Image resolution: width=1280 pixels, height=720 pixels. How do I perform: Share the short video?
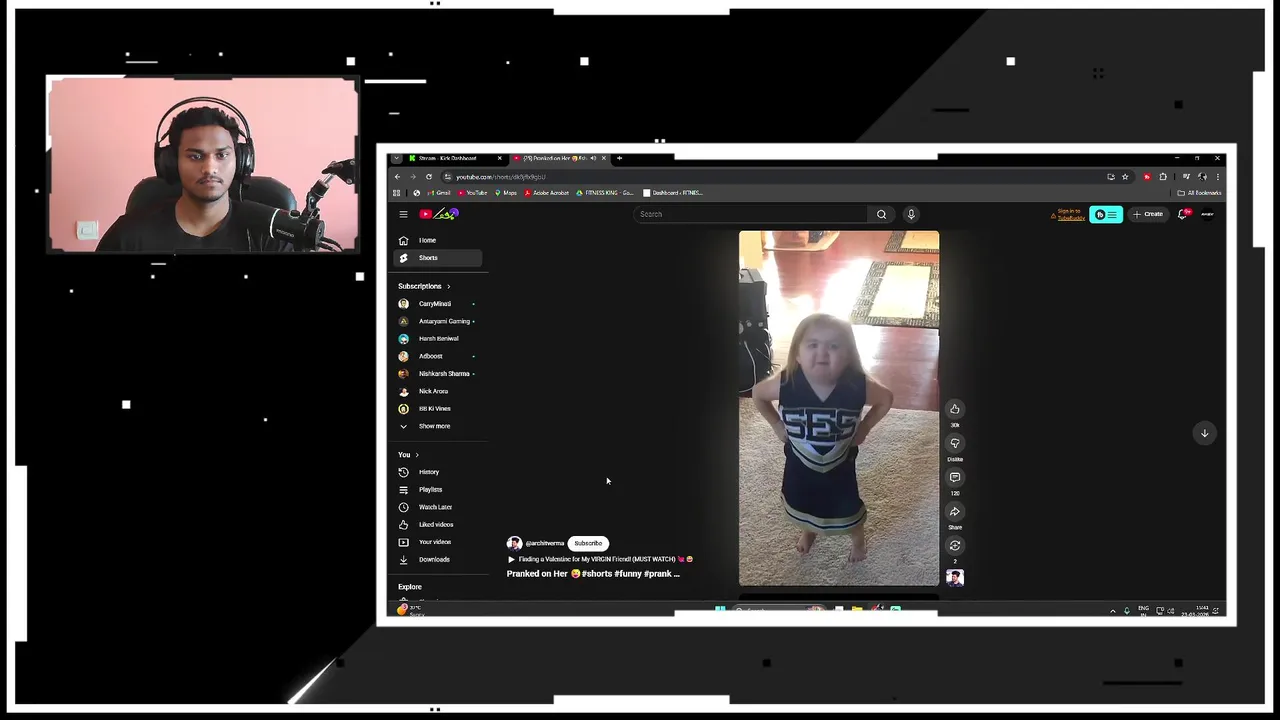click(x=955, y=511)
